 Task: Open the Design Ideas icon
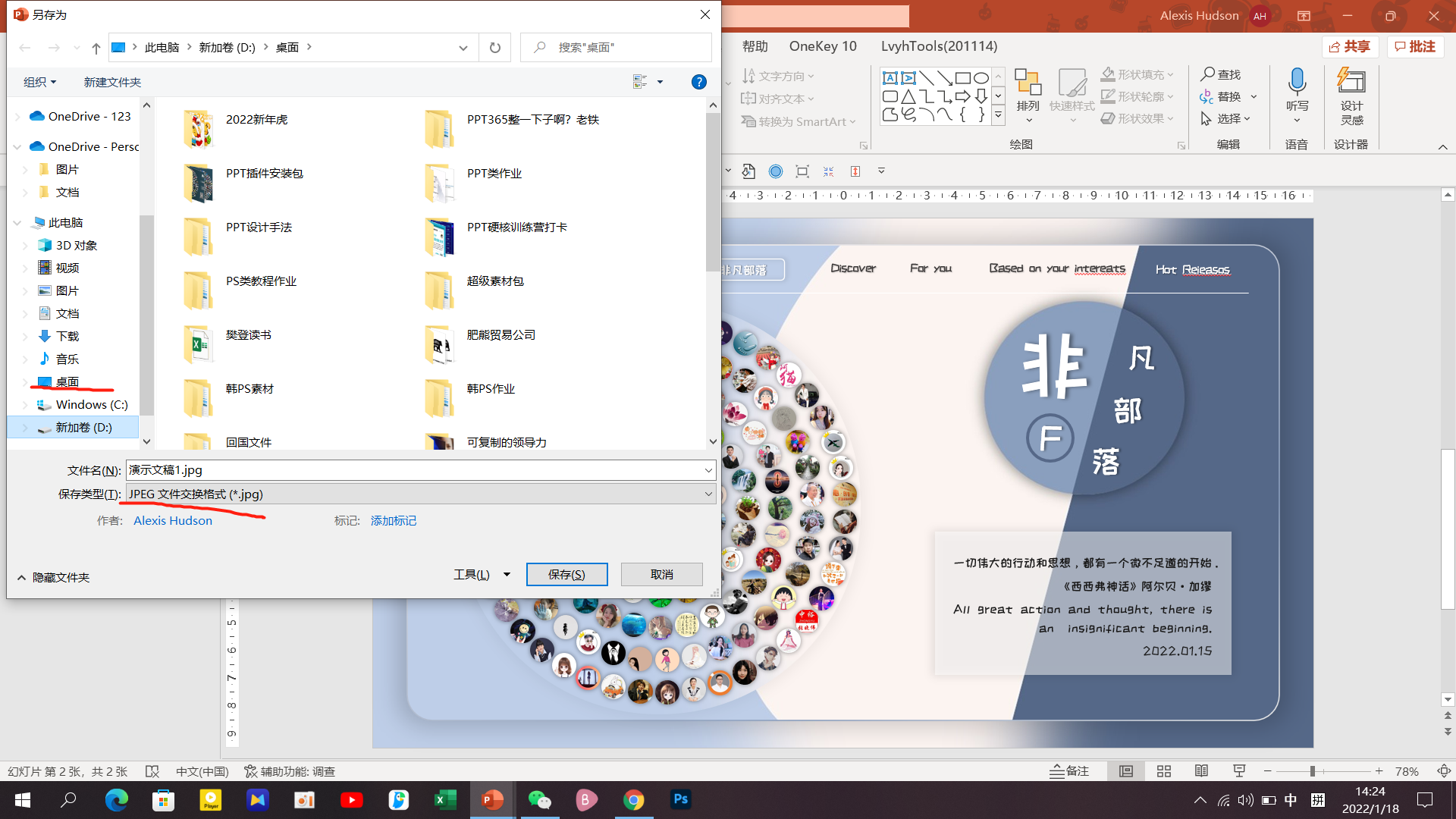(1351, 82)
